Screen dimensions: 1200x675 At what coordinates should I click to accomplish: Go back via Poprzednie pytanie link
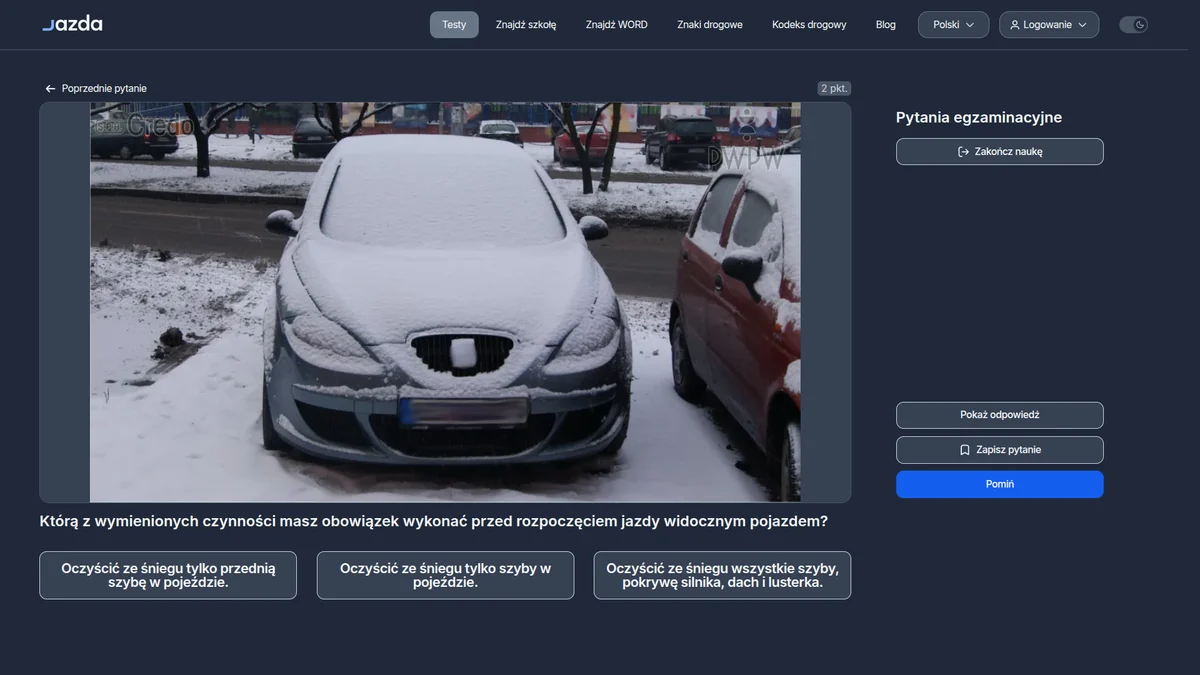coord(96,89)
